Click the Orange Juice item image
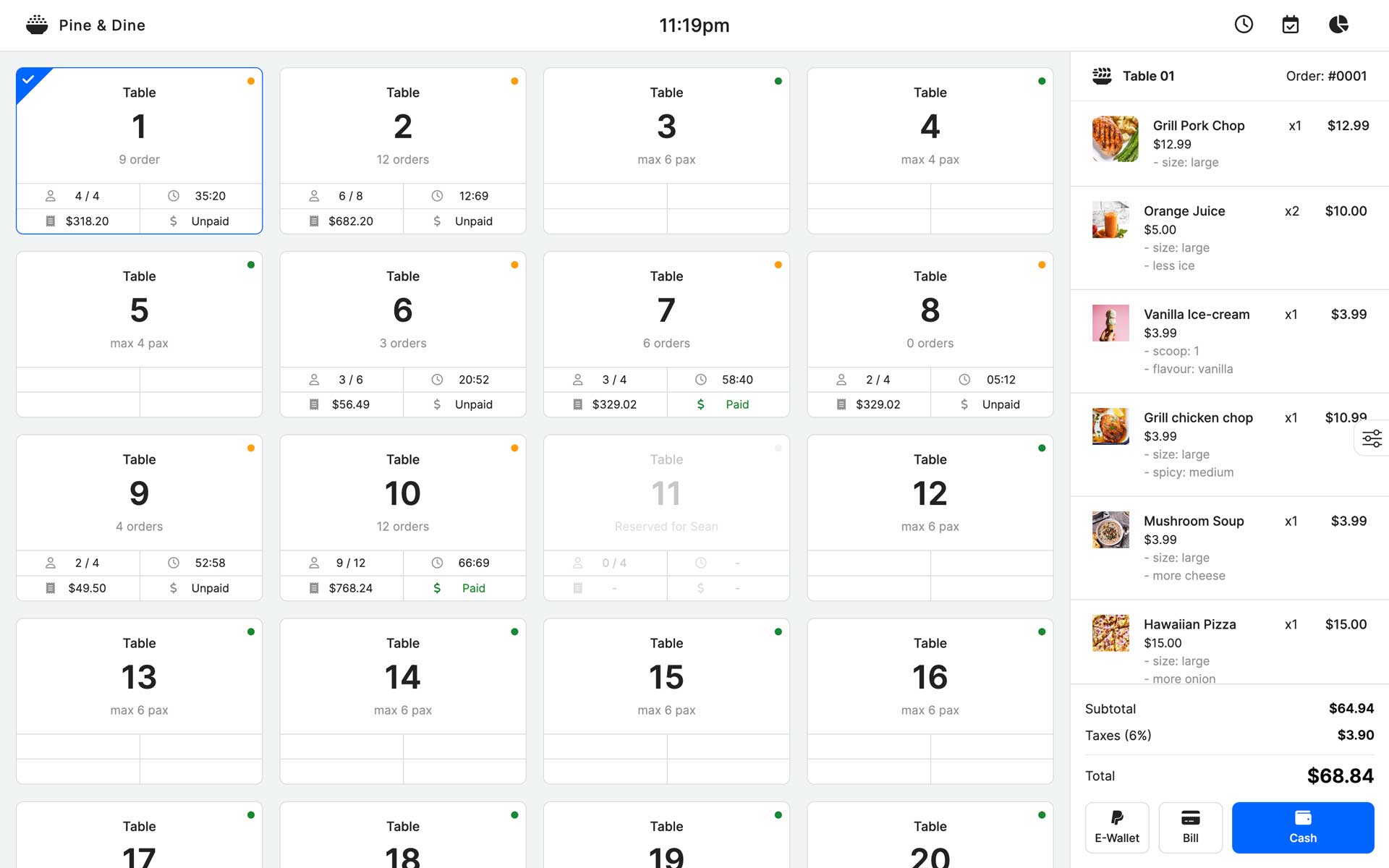The image size is (1389, 868). click(1110, 220)
